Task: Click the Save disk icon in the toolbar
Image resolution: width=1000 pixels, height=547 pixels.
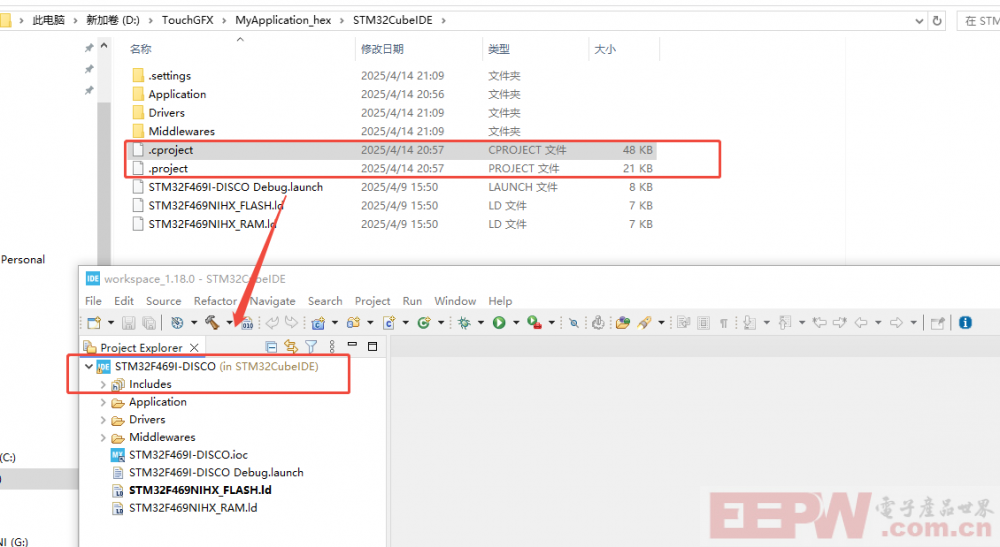Action: (128, 323)
